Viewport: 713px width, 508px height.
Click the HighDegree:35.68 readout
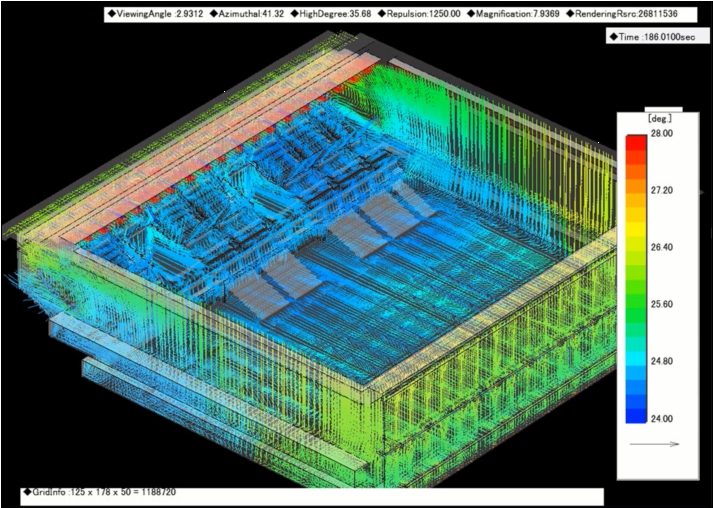pos(331,14)
